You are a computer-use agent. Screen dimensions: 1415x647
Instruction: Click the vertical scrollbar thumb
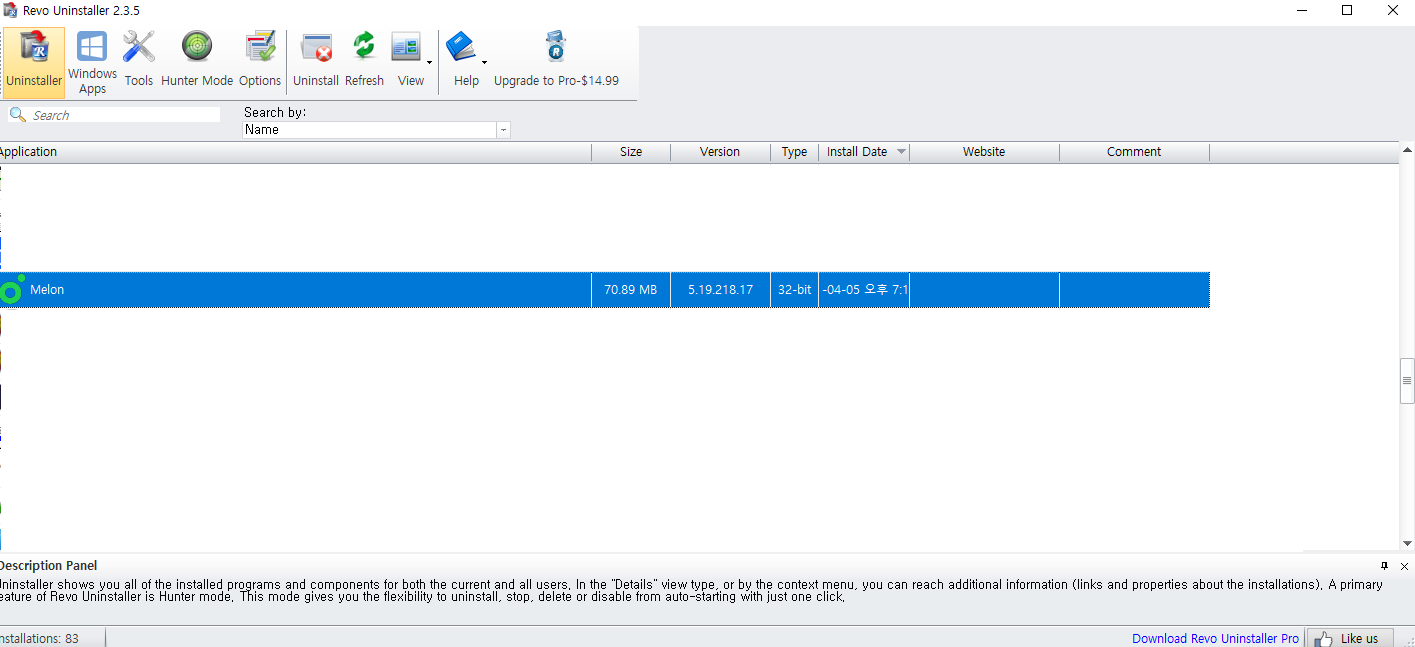(x=1407, y=380)
